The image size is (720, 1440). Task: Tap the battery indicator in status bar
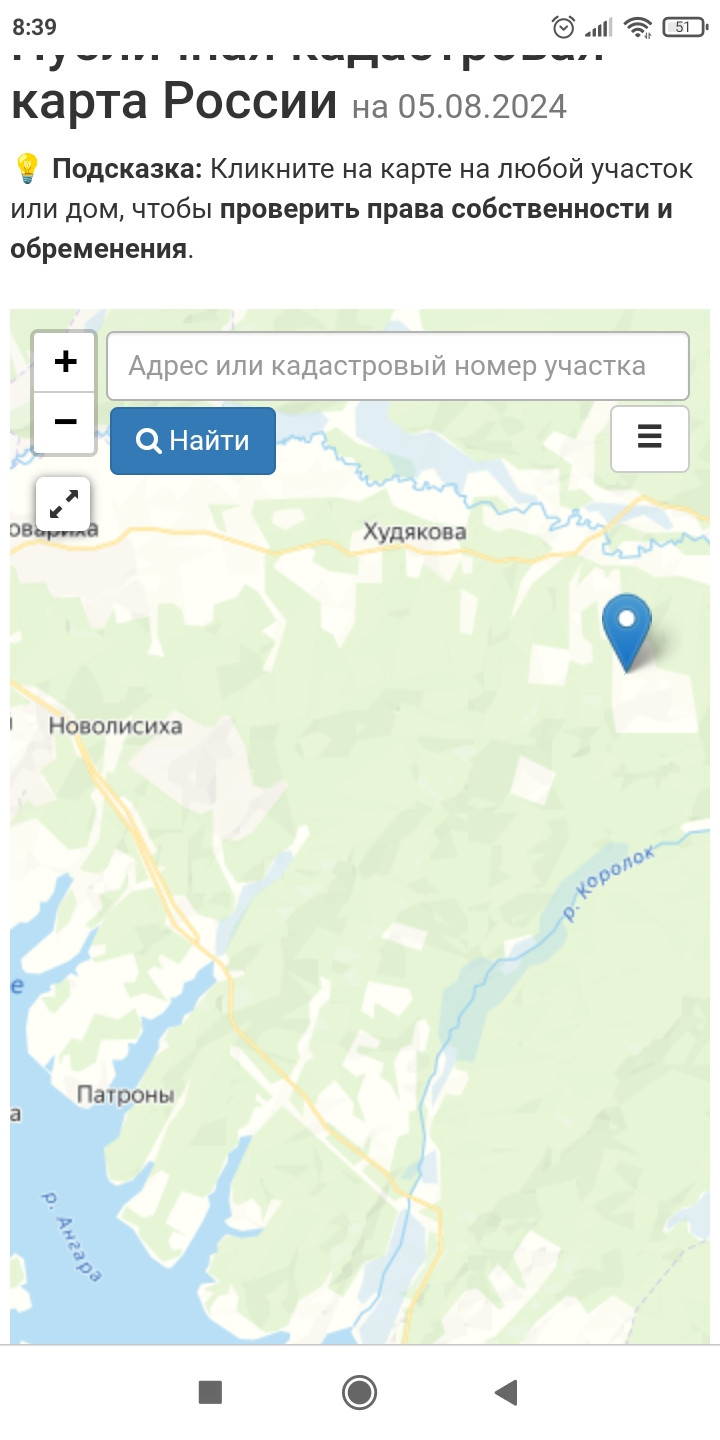[683, 27]
